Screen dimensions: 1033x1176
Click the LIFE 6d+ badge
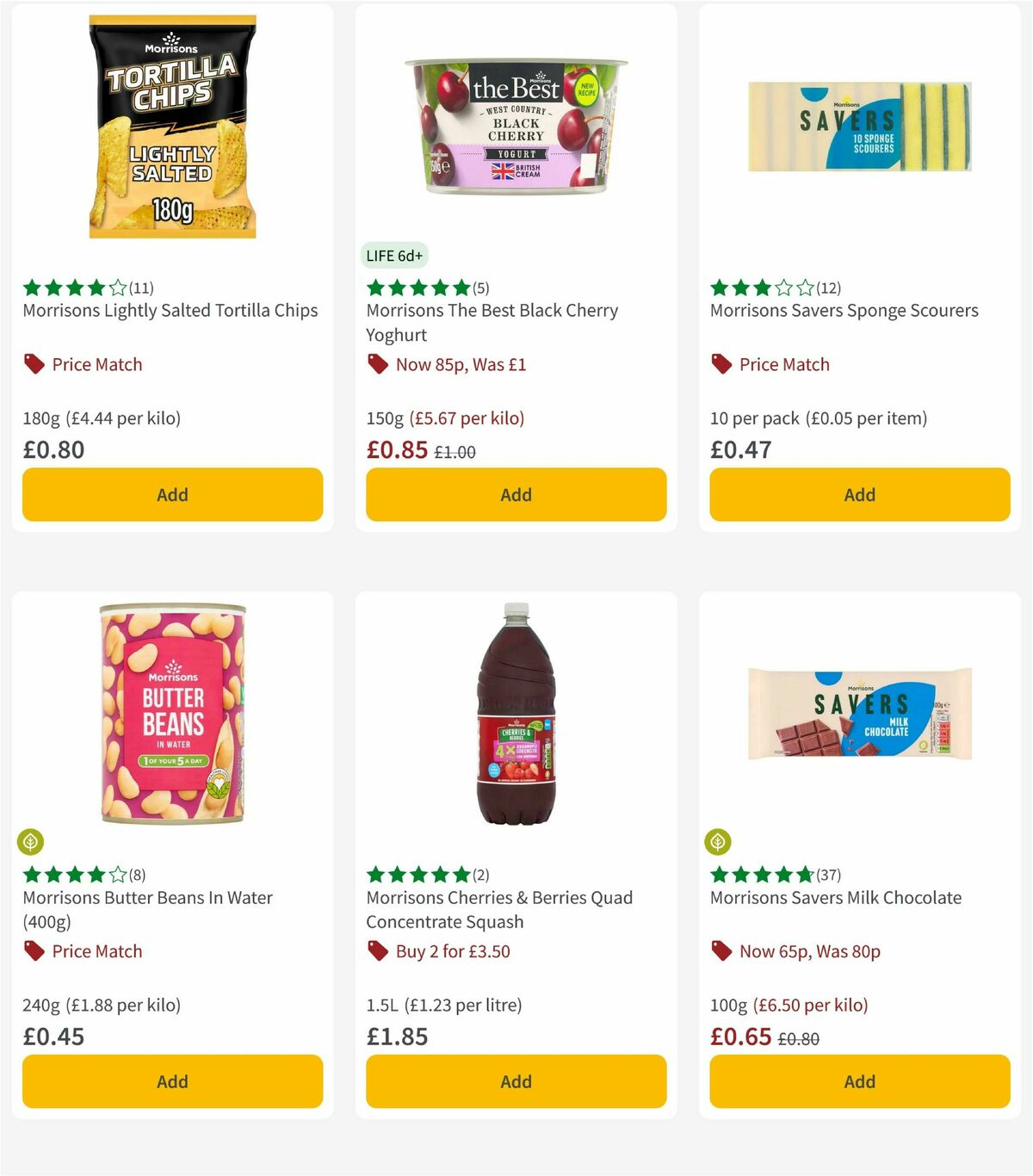coord(394,255)
